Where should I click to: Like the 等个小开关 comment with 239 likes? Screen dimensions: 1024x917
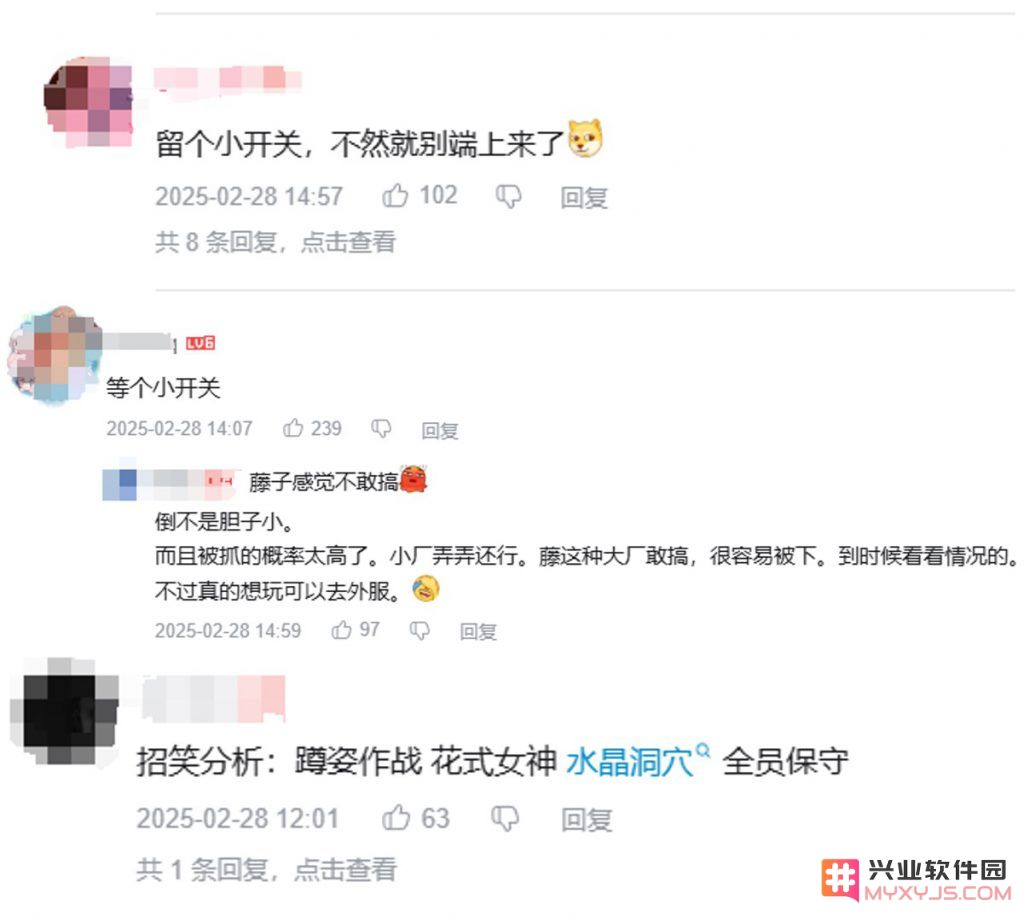293,428
